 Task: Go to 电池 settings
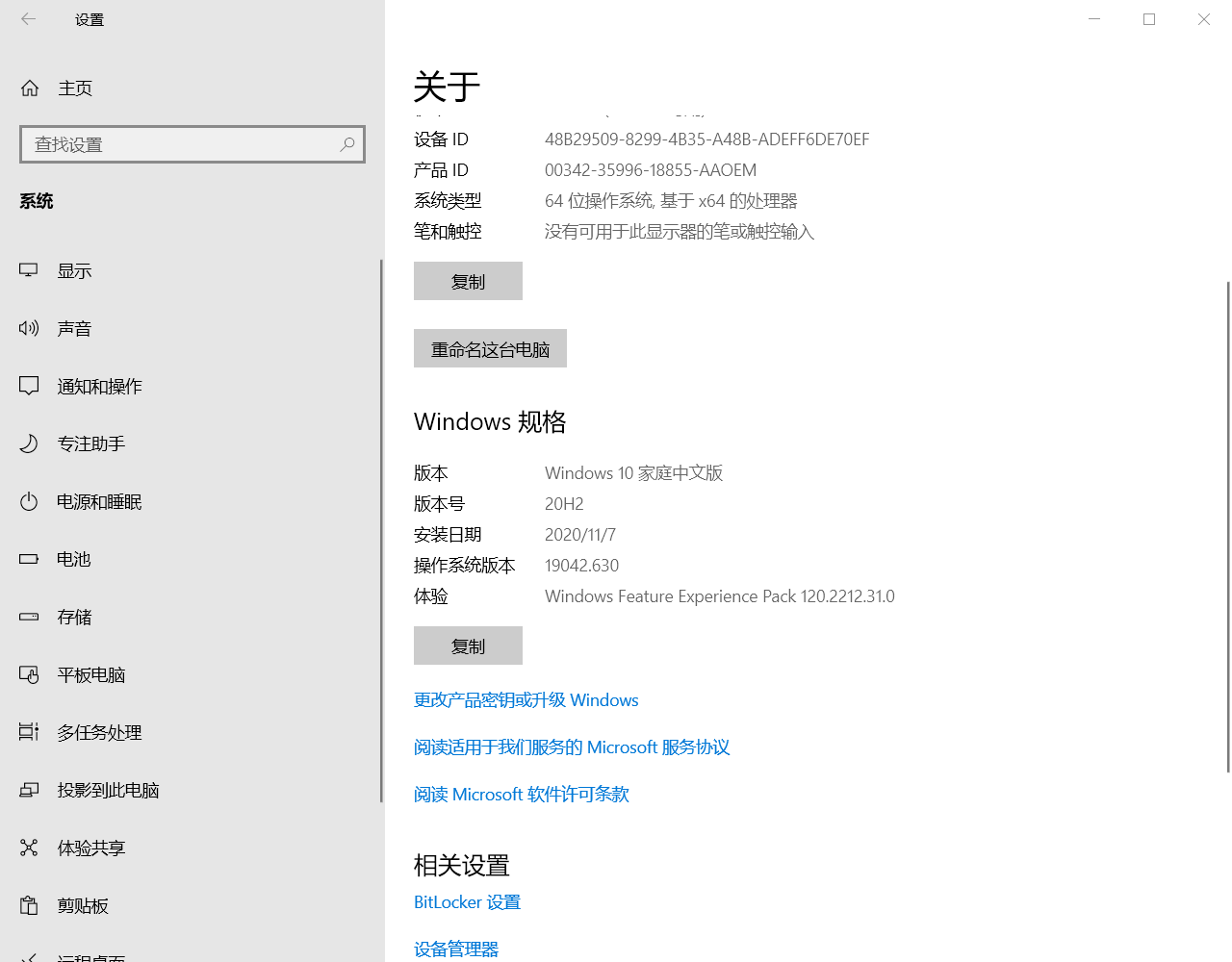pyautogui.click(x=74, y=559)
